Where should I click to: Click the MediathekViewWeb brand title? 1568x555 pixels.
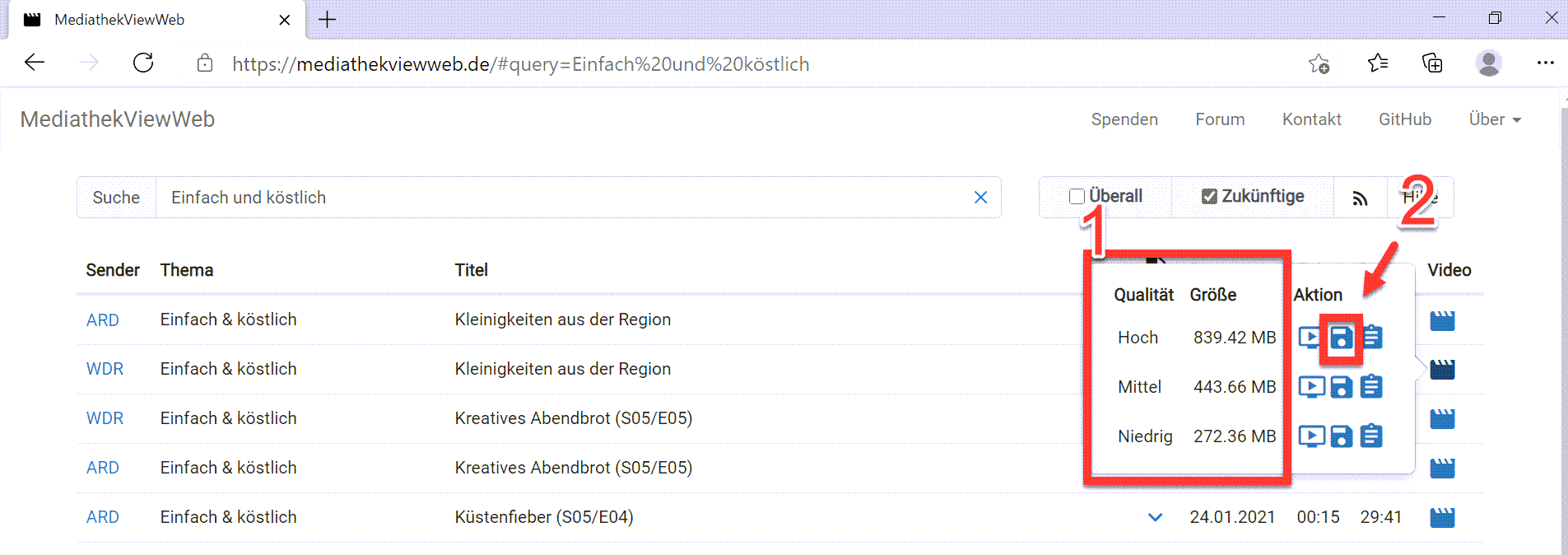click(118, 119)
